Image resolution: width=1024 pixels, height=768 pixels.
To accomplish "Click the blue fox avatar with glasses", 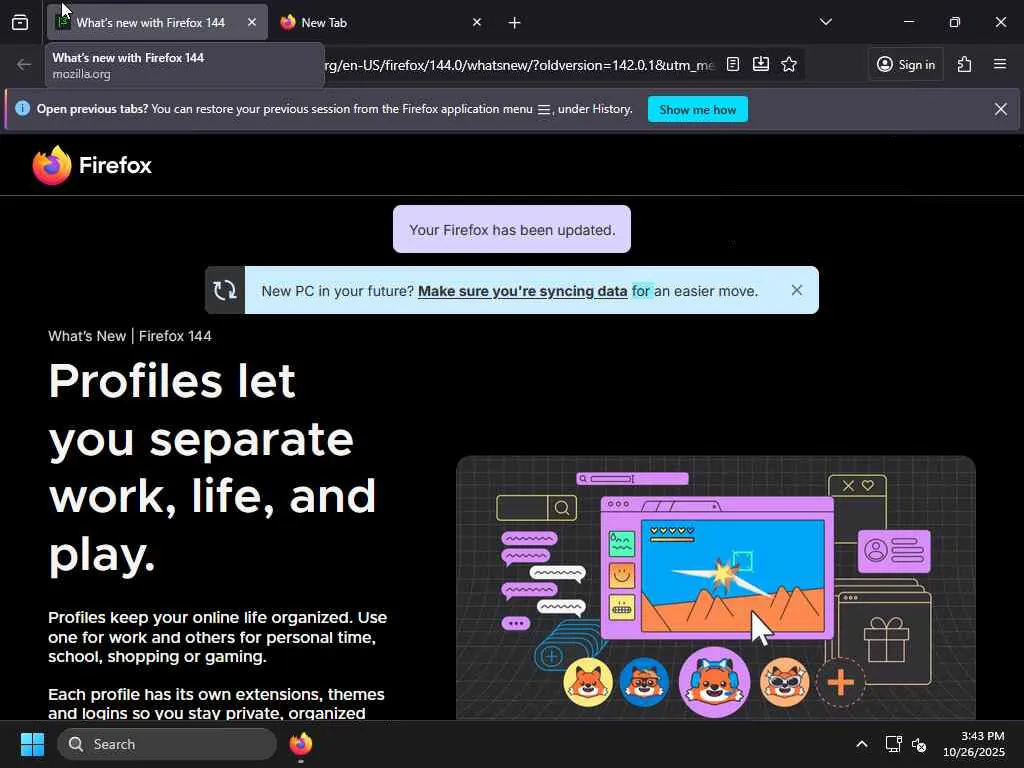I will [644, 682].
